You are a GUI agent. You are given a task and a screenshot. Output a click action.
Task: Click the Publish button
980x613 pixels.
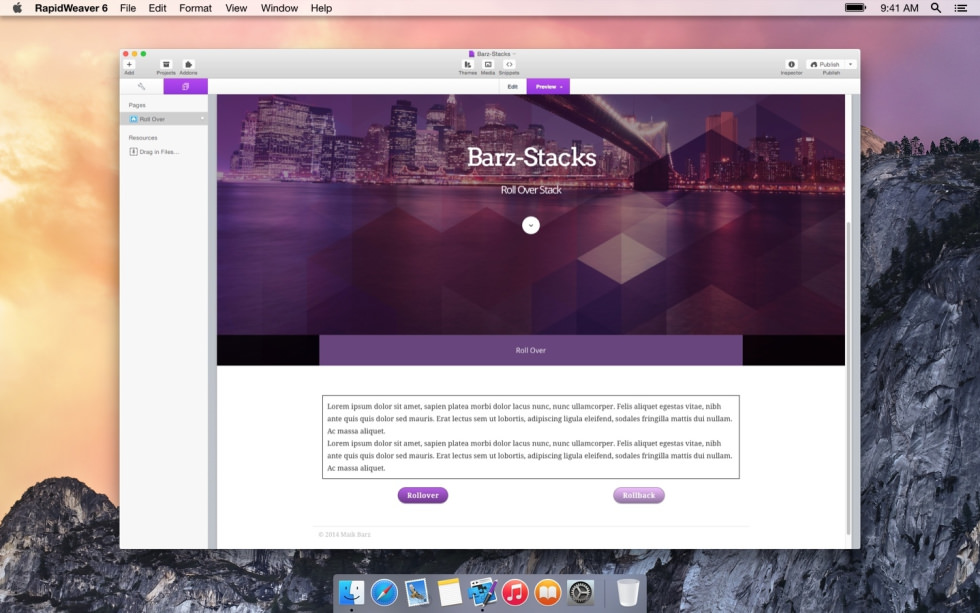824,64
